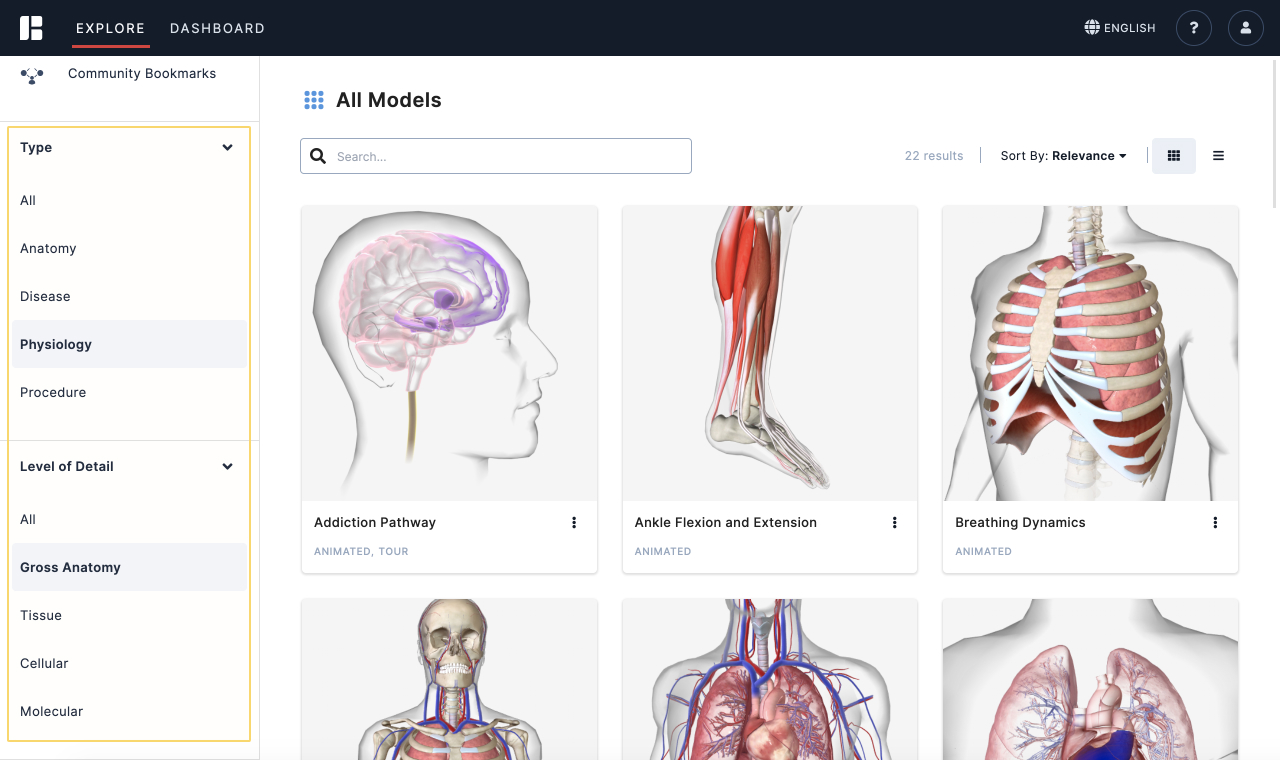
Task: Select All under Level of Detail
Action: point(129,519)
